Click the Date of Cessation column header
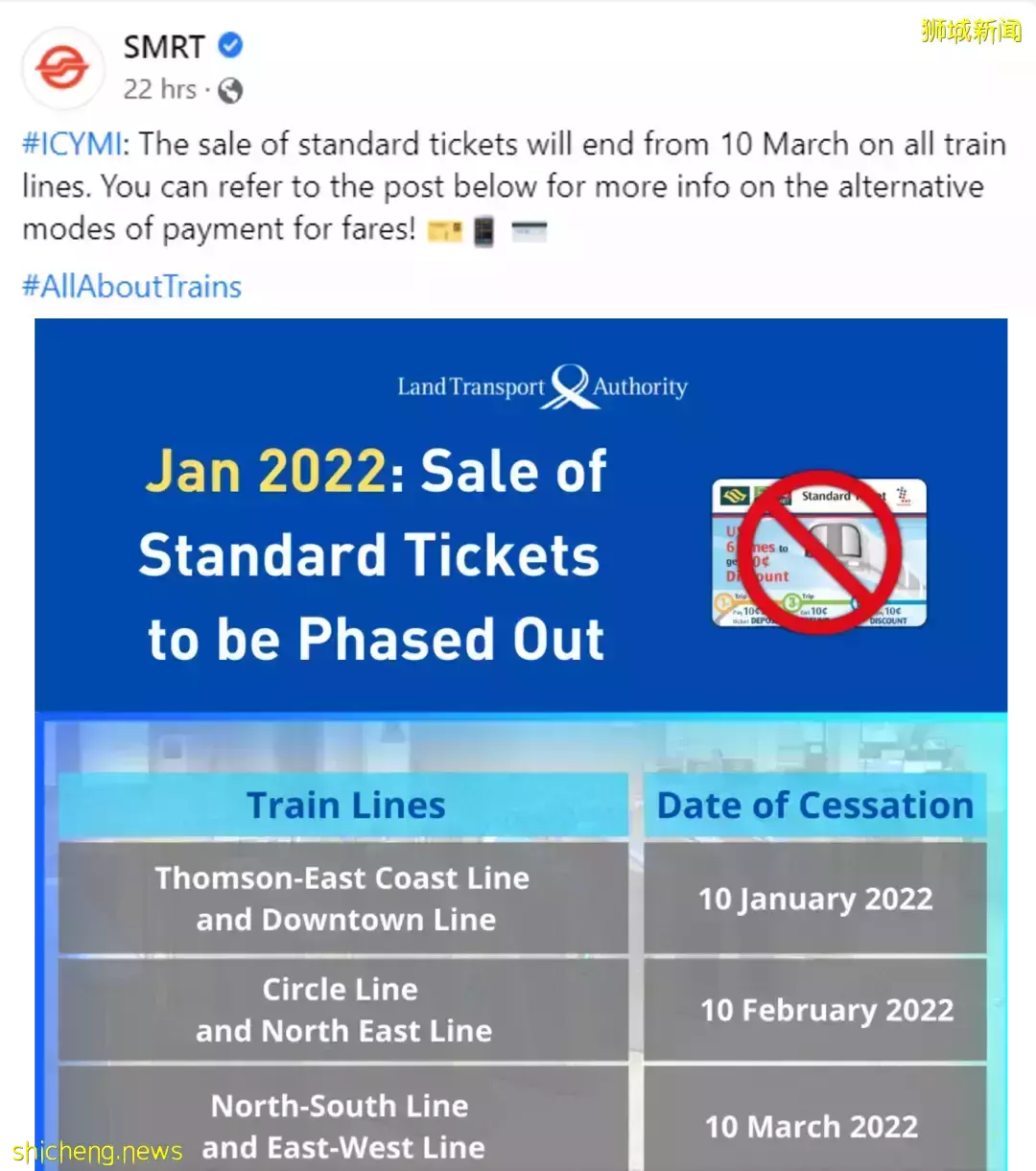 click(x=814, y=806)
